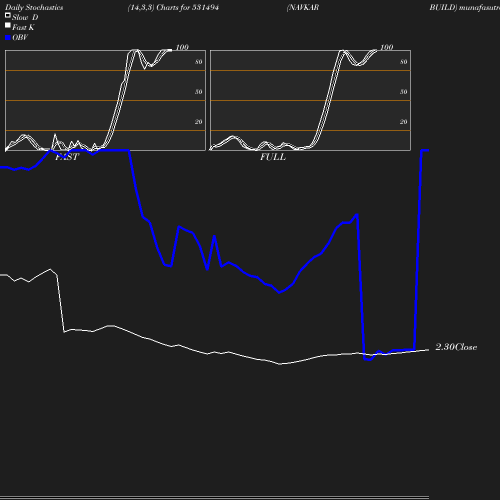Viewport: 500px width, 500px height.
Task: Click the horizontal bar at chart bottom
Action: (214, 497)
